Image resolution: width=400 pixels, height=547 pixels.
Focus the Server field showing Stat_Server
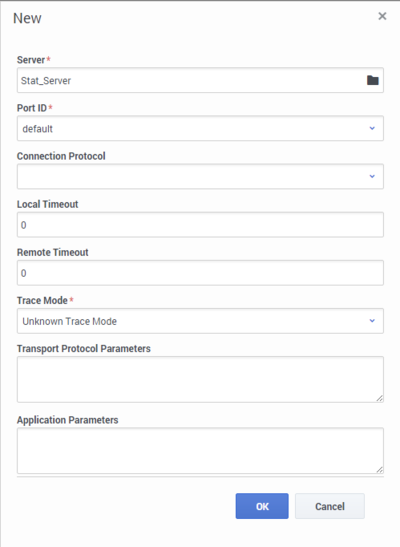coord(200,80)
